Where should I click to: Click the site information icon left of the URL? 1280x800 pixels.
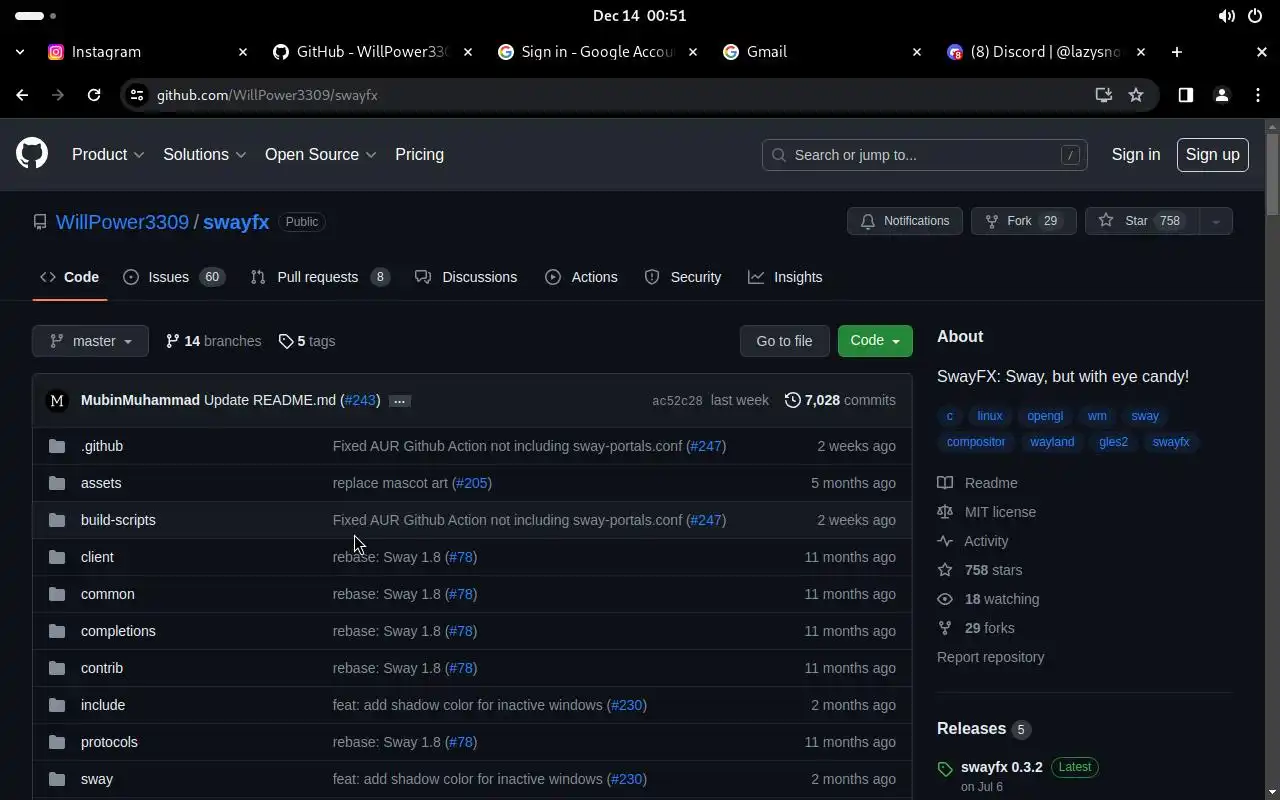[138, 95]
